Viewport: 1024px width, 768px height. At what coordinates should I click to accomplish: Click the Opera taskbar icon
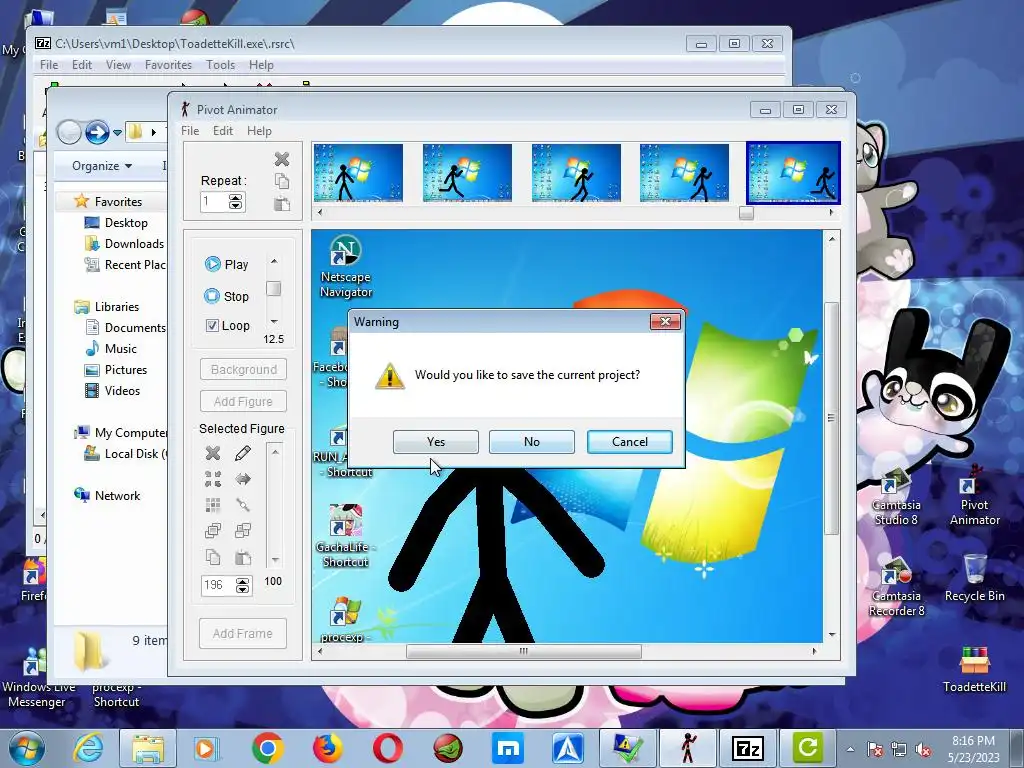[387, 748]
